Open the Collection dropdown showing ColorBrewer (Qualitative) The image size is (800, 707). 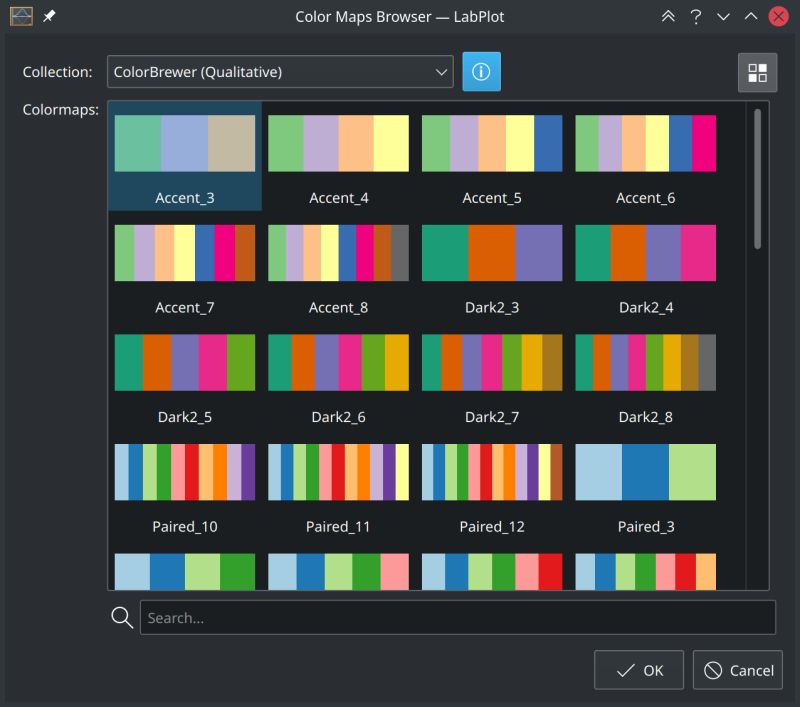280,72
